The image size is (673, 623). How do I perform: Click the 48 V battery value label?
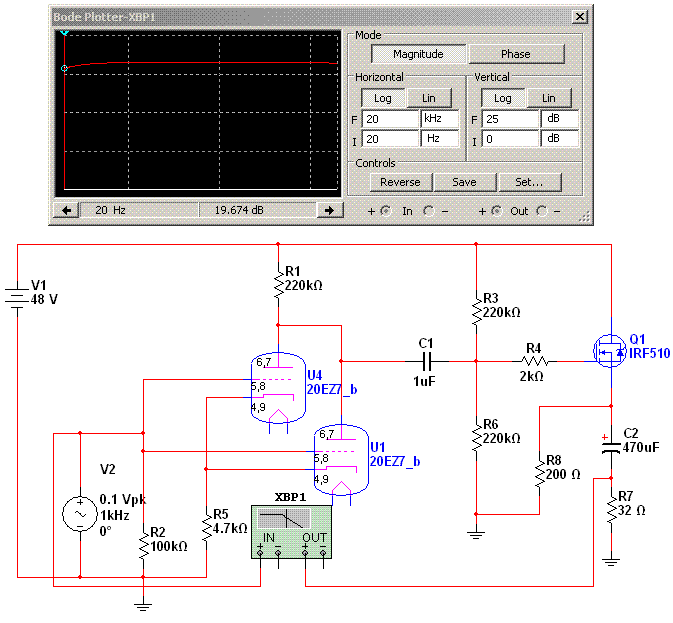(44, 299)
